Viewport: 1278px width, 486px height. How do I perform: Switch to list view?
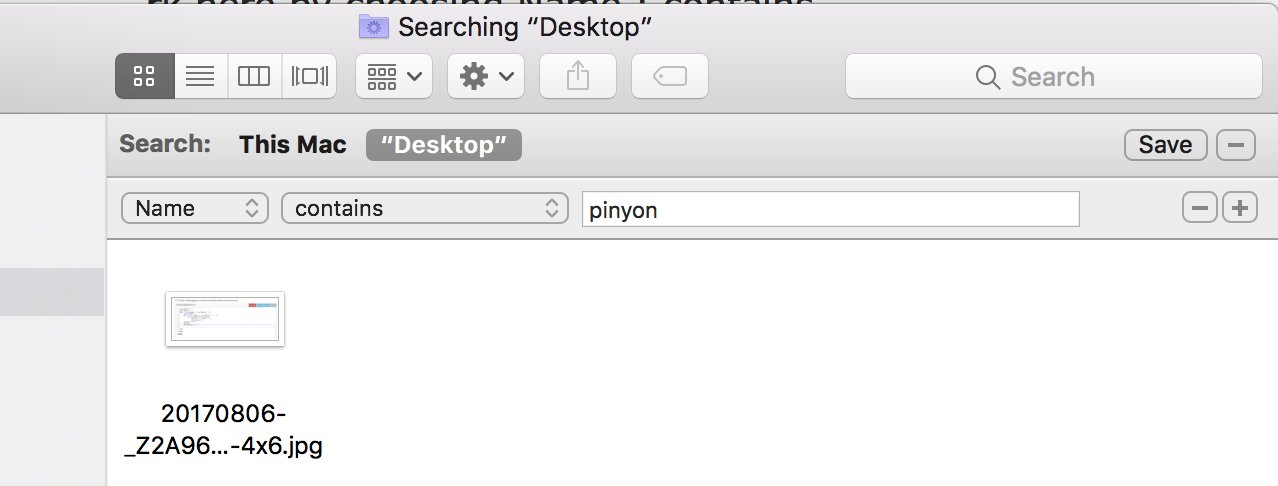(x=200, y=76)
